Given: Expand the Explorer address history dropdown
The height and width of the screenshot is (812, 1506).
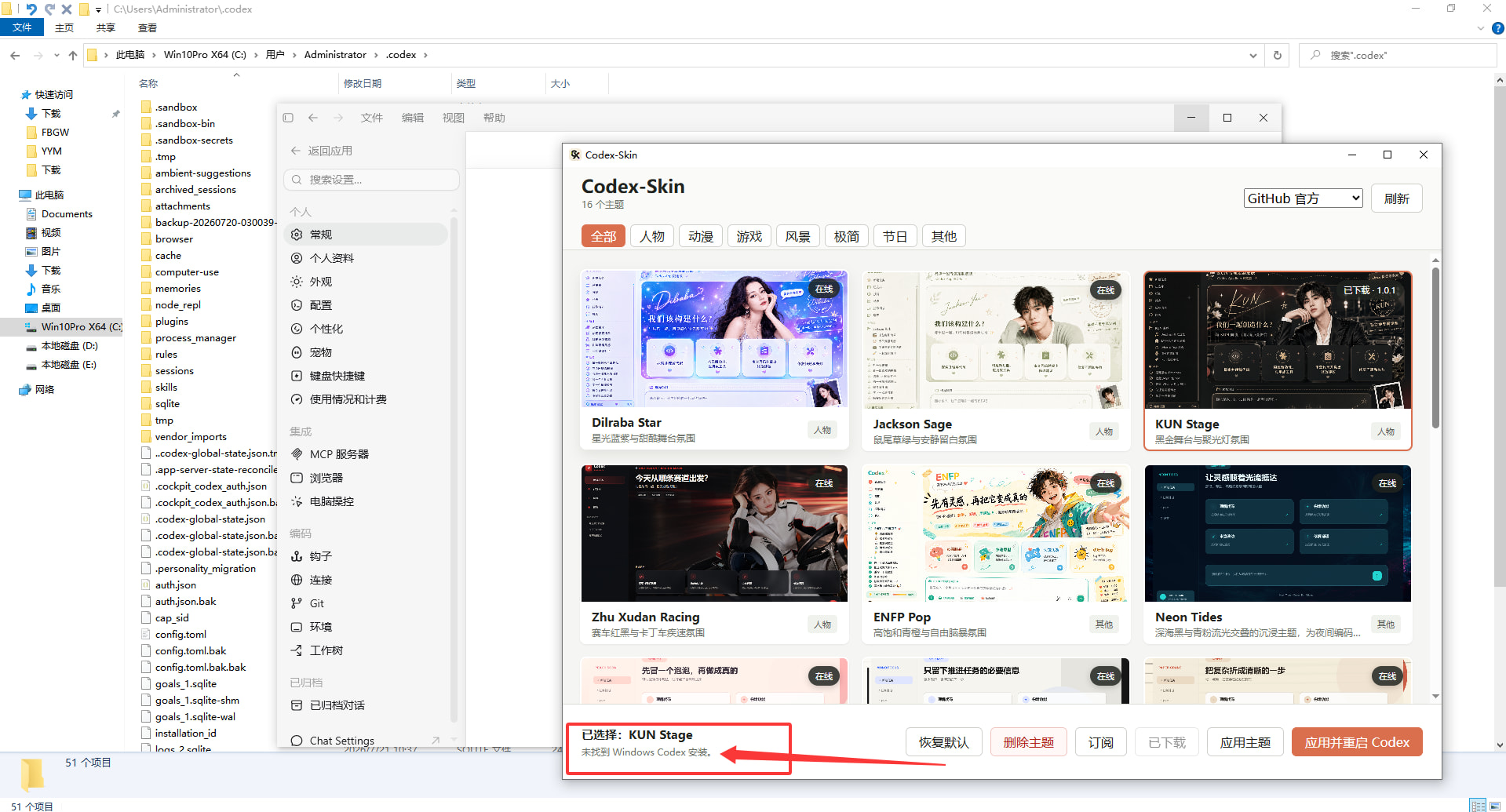Looking at the screenshot, I should 1253,55.
